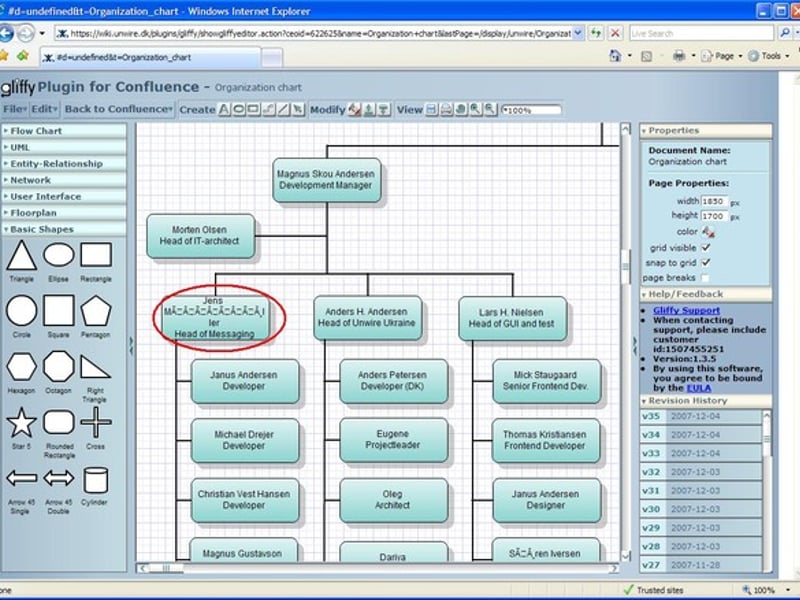Collapse the Revision History panel
This screenshot has height=600, width=800.
click(706, 401)
